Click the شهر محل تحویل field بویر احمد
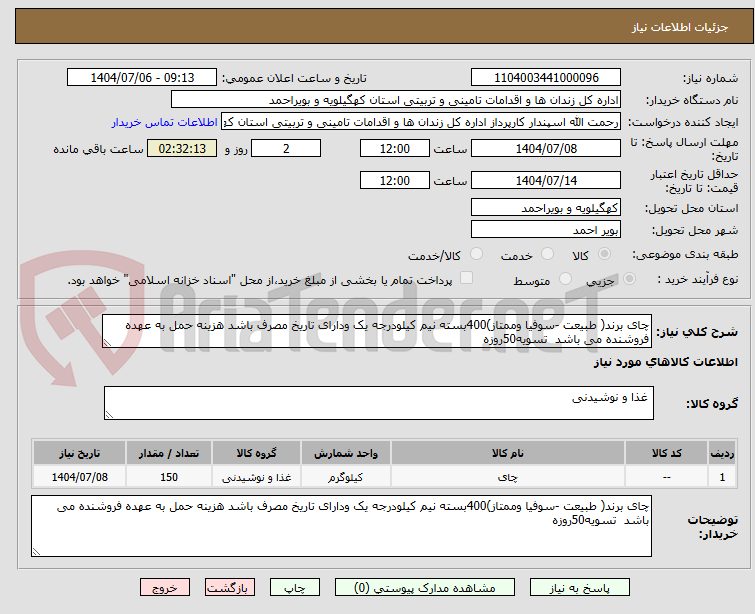Image resolution: width=755 pixels, height=614 pixels. [546, 230]
